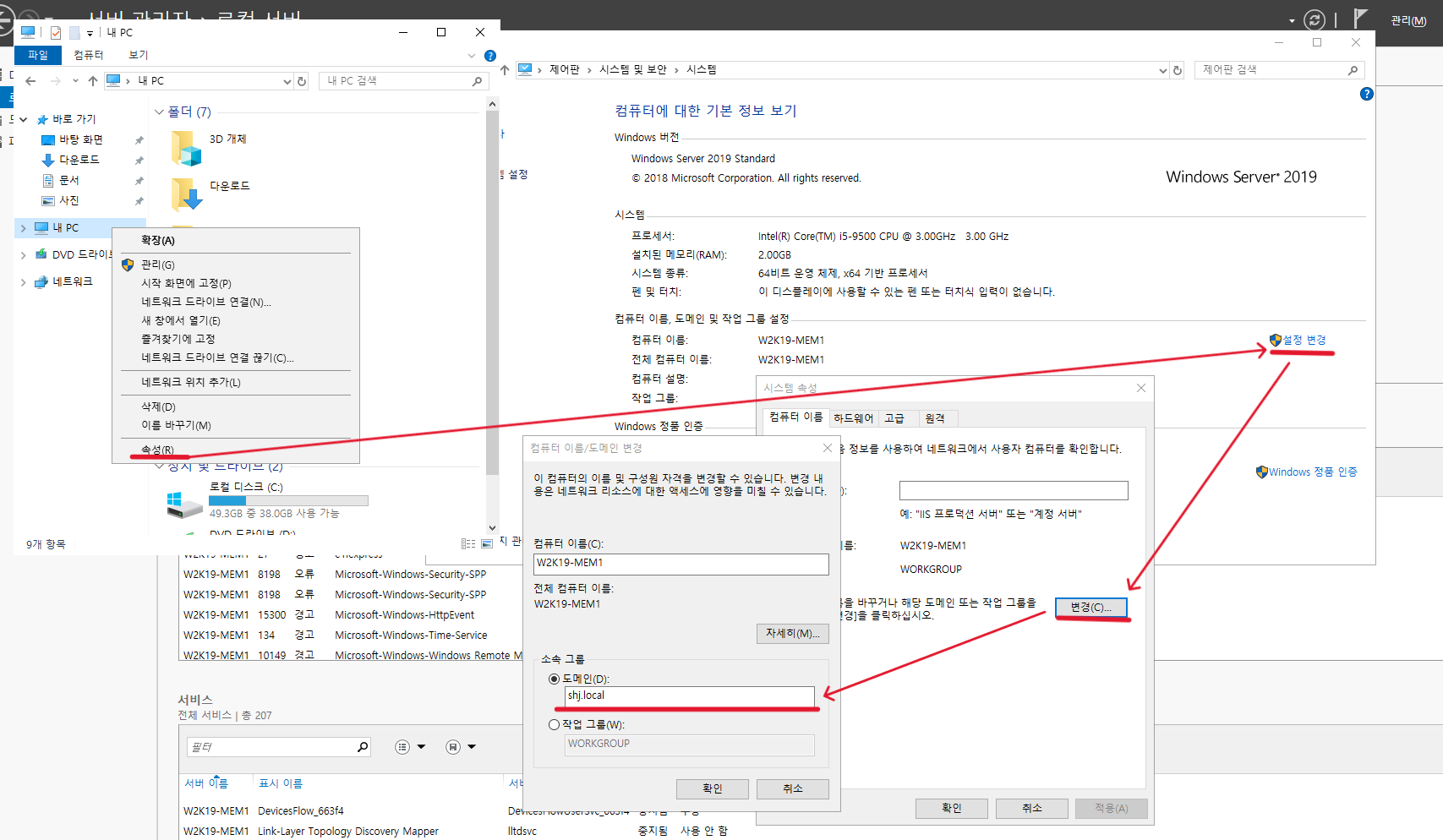Click the search icon in 내 PC 검색

tap(477, 81)
